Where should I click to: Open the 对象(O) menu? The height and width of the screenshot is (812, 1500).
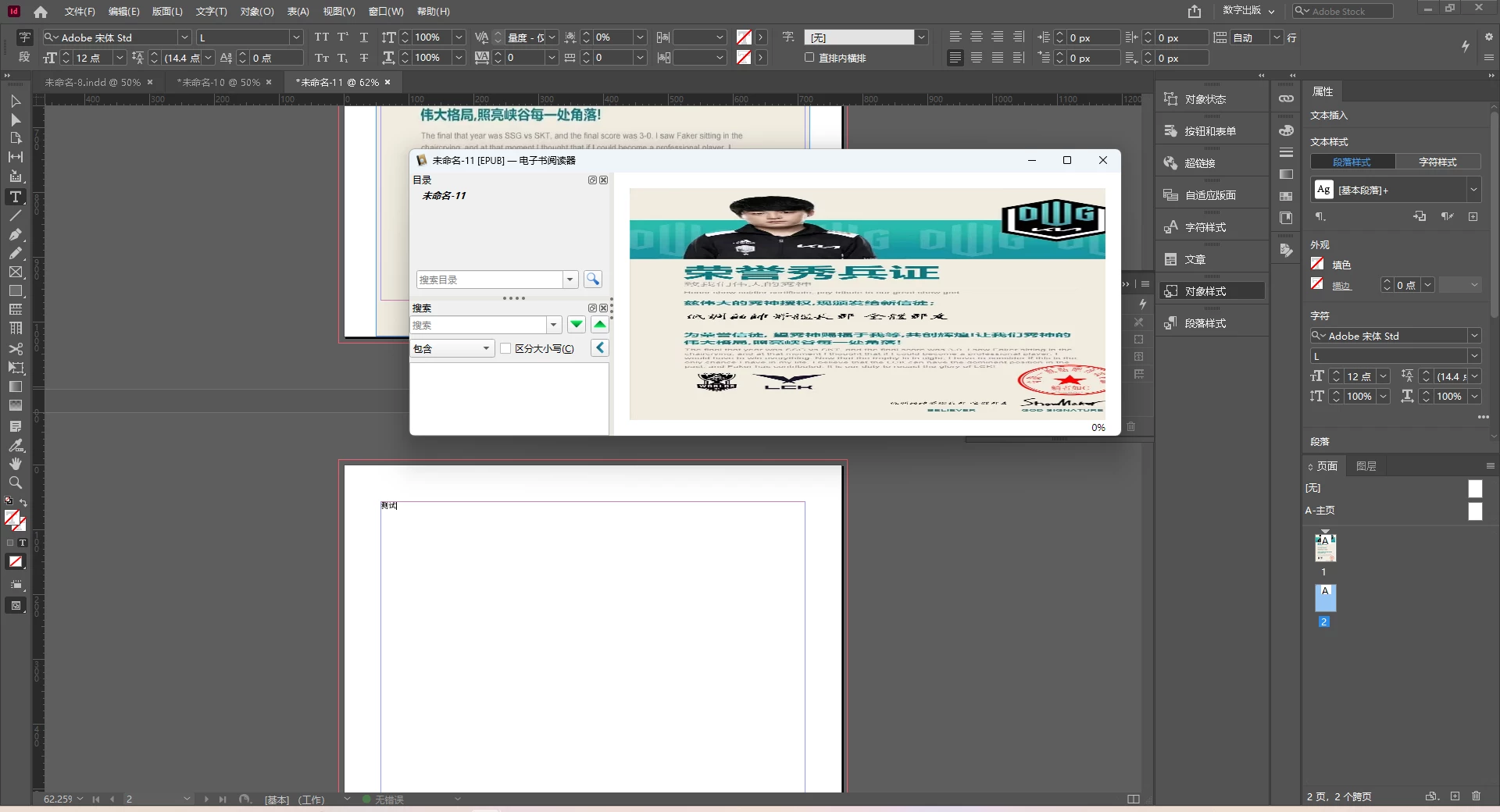(x=257, y=12)
